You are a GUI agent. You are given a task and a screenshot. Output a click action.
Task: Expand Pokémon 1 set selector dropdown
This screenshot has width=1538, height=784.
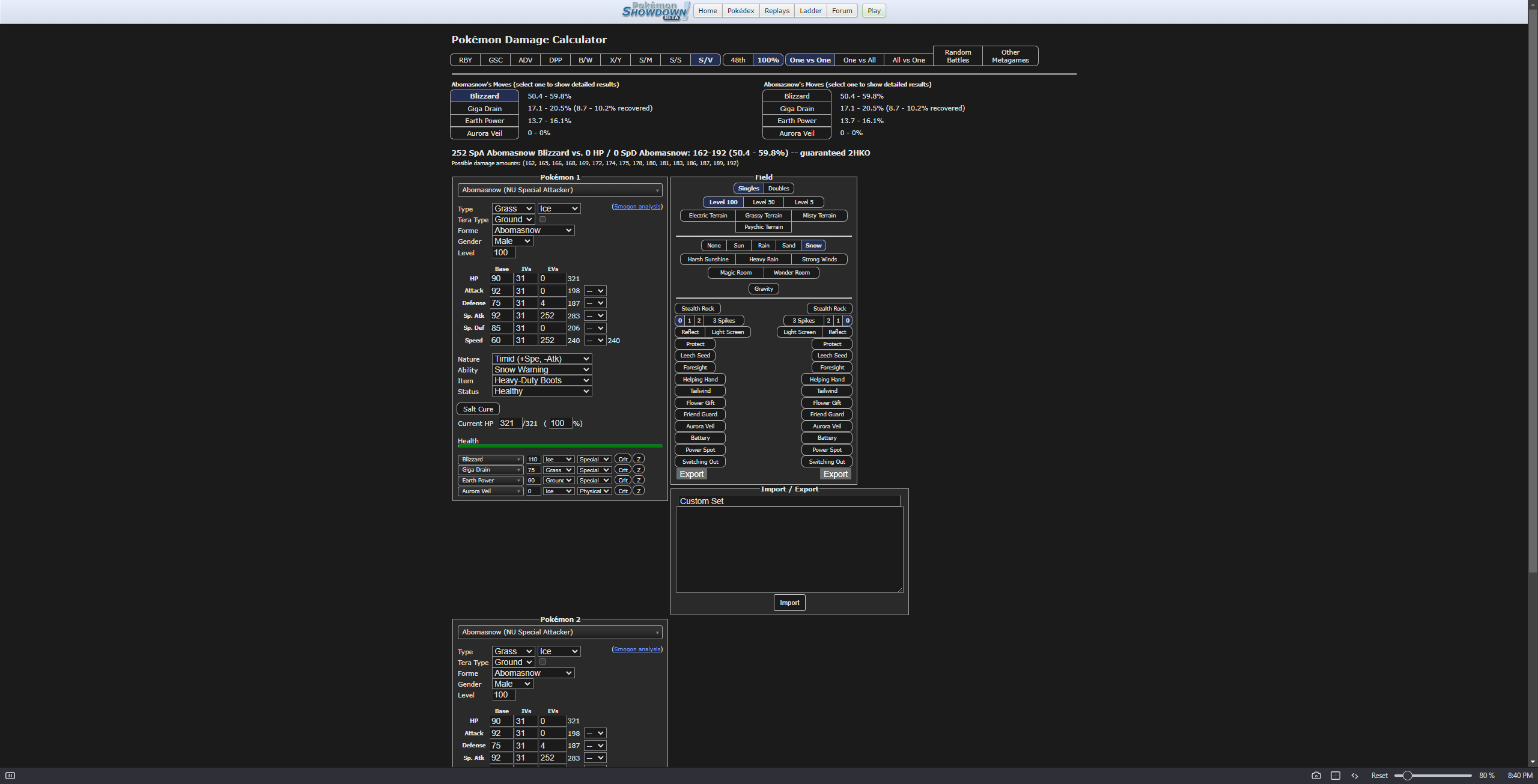[559, 190]
